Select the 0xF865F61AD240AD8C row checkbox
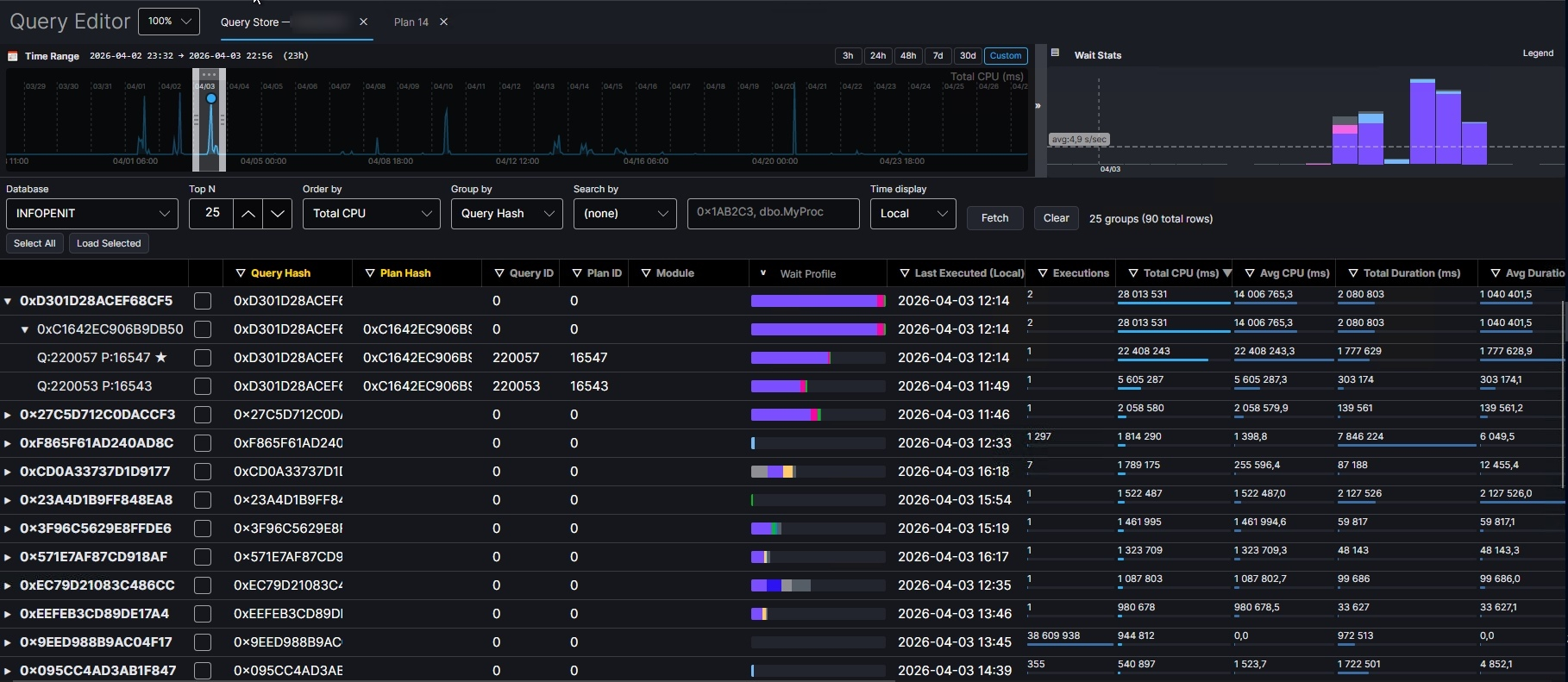1568x682 pixels. [x=203, y=443]
